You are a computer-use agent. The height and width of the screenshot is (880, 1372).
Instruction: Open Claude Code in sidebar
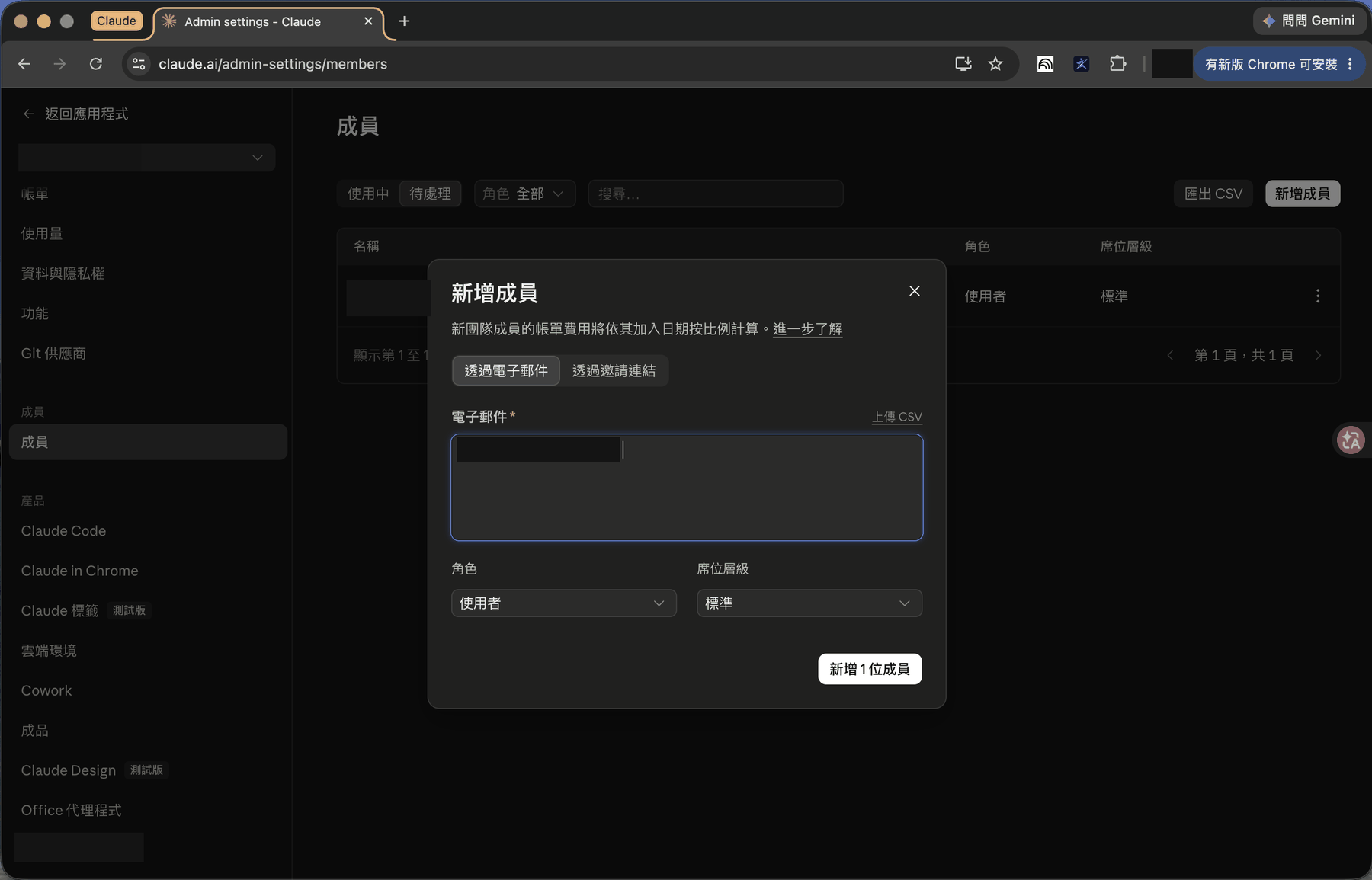tap(63, 531)
